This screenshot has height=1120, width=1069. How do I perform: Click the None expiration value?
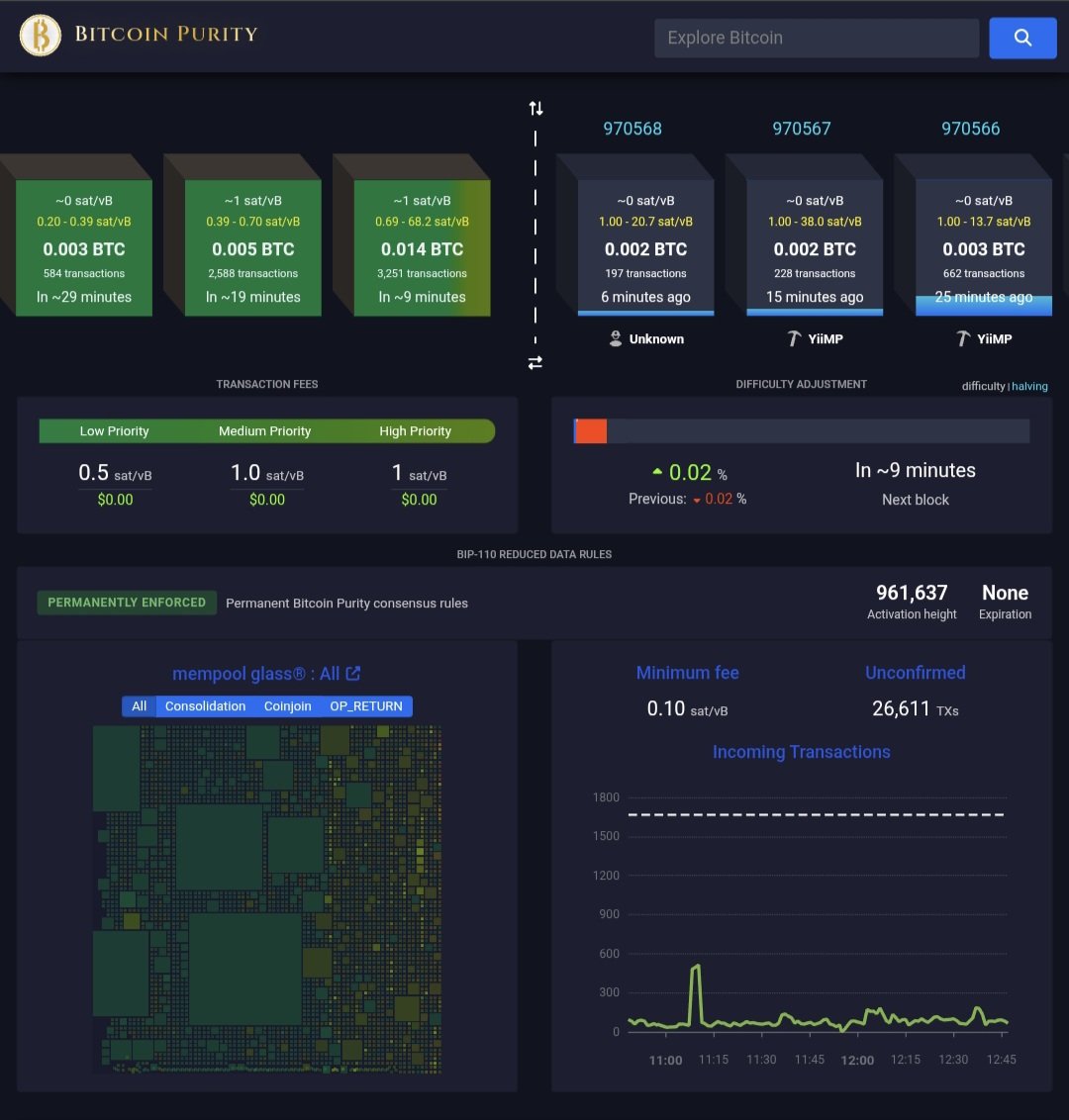[x=1005, y=592]
